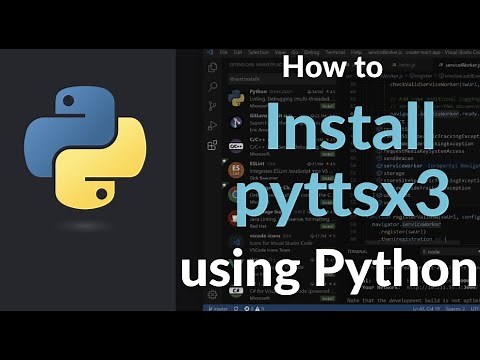Click the 'serviceWorker' suggestion in autocomplete list
The width and height of the screenshot is (480, 360).
point(403,166)
